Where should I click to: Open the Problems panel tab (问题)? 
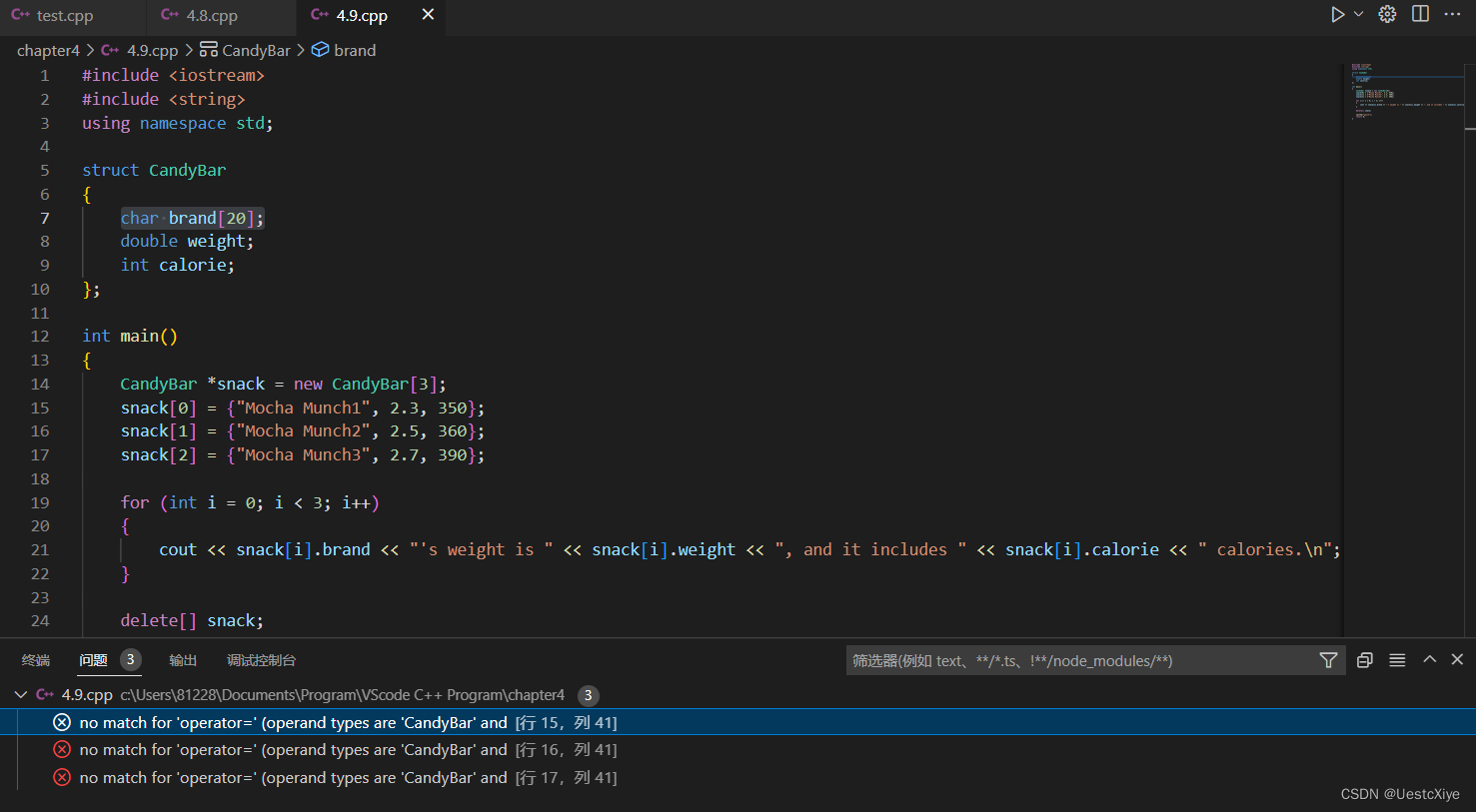click(93, 660)
